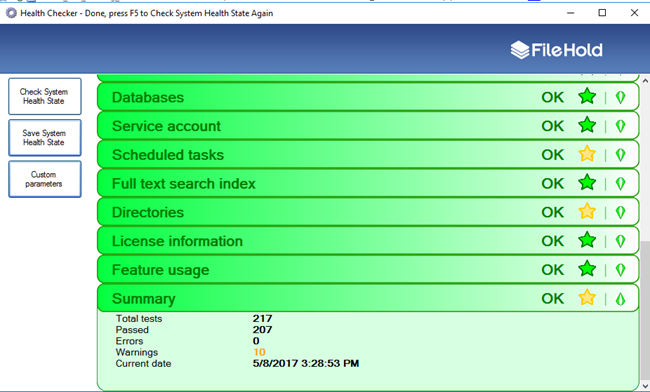Expand the Scheduled tasks section arrow
The height and width of the screenshot is (392, 650).
620,155
